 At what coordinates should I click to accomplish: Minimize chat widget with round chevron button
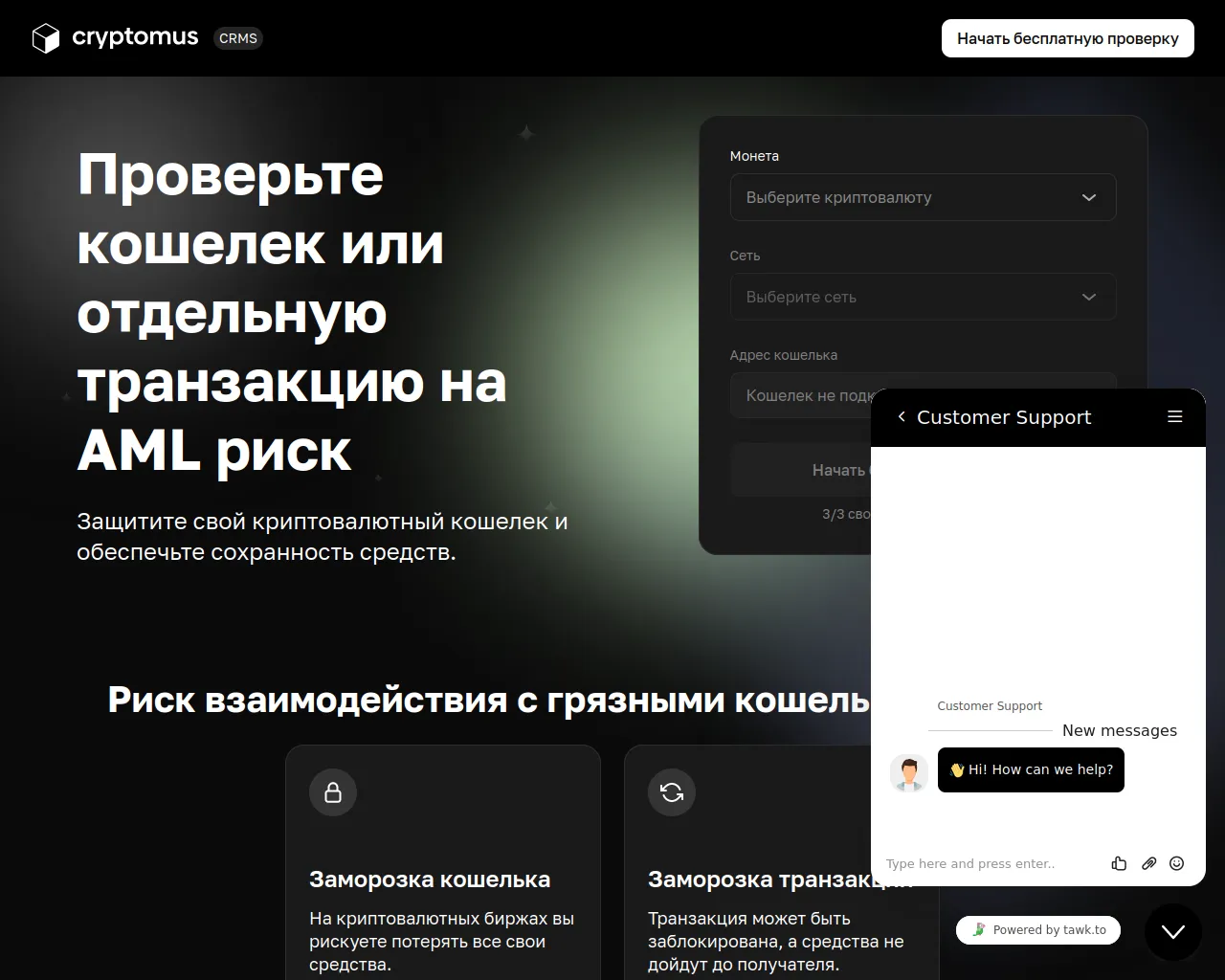pos(1173,931)
